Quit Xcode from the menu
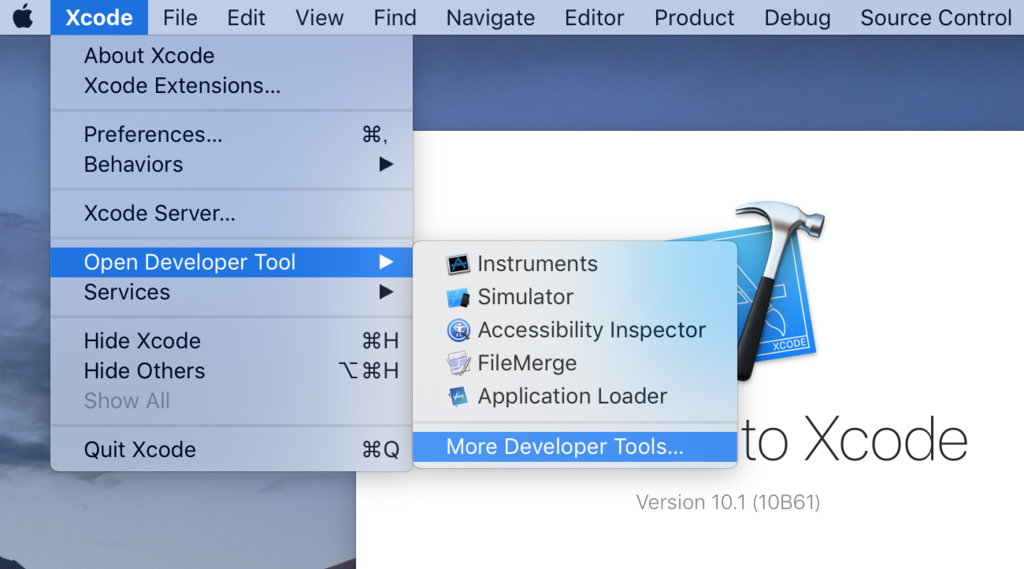The image size is (1024, 569). (140, 450)
